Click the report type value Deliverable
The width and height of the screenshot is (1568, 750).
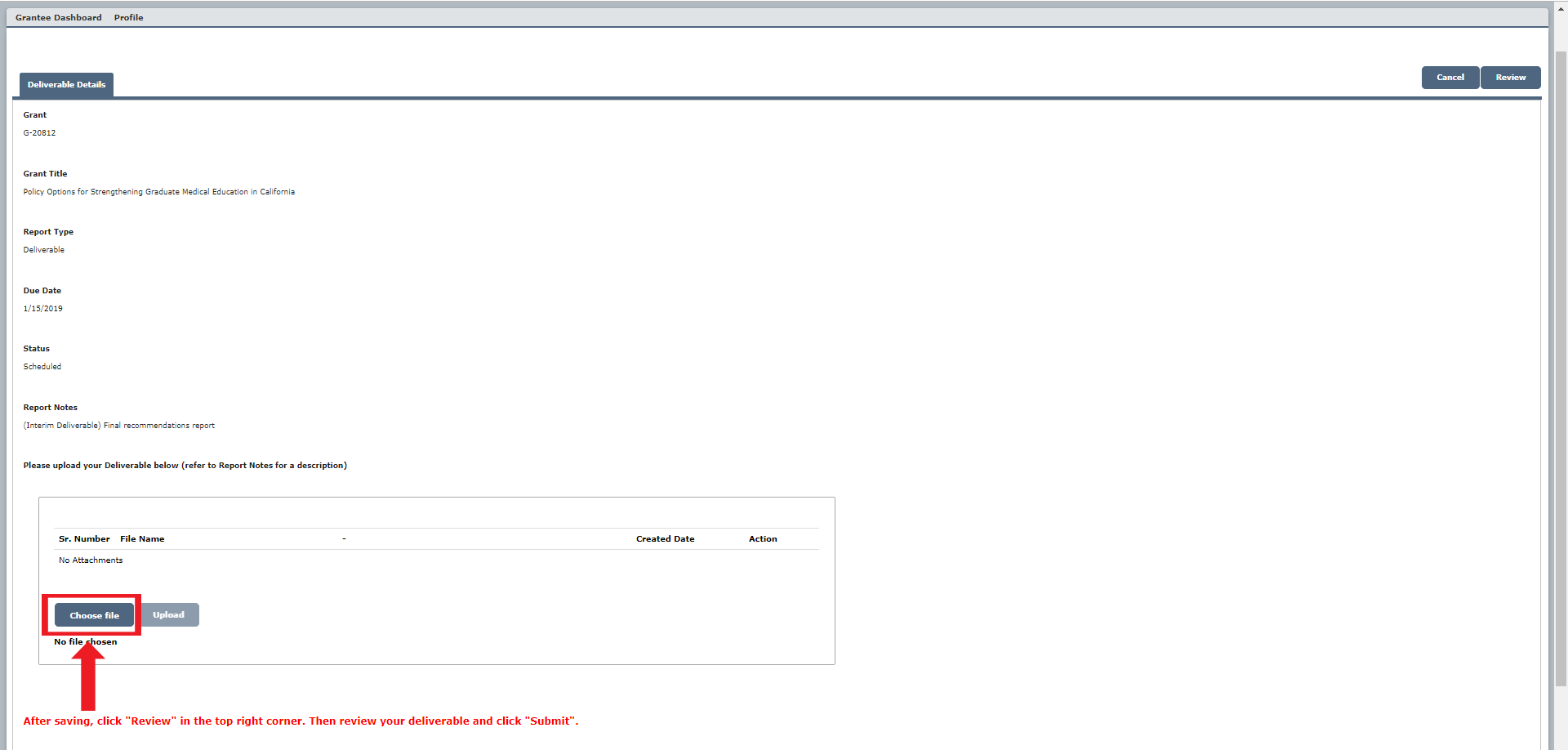(x=43, y=250)
